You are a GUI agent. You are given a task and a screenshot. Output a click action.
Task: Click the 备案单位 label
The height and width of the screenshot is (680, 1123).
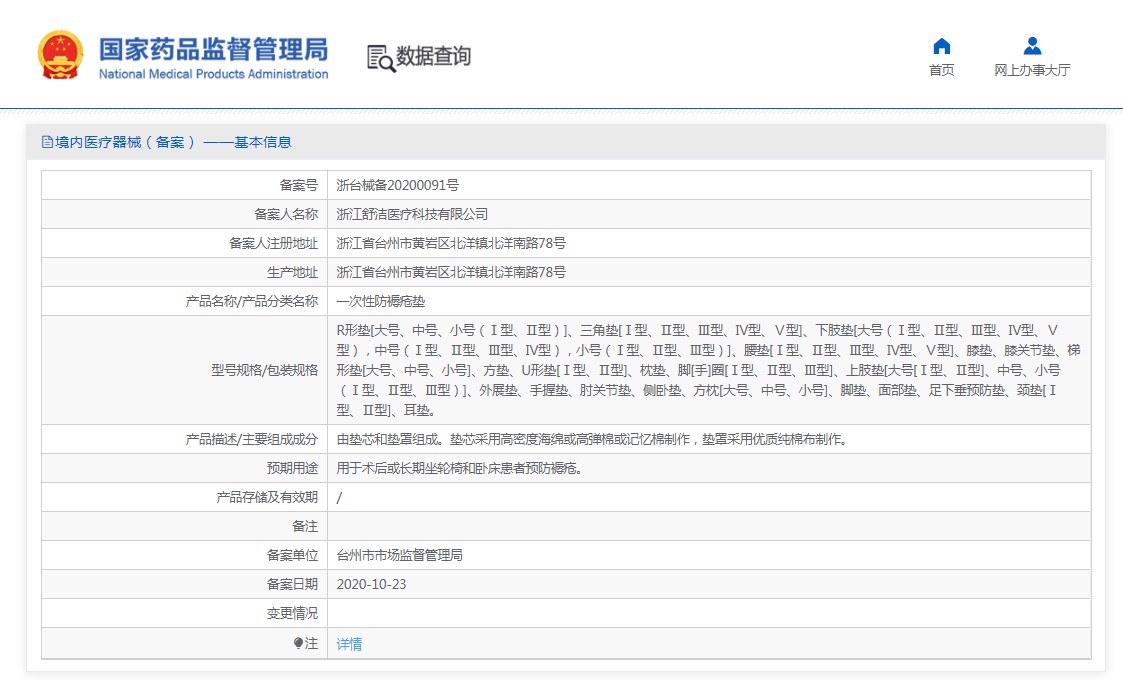pos(292,555)
